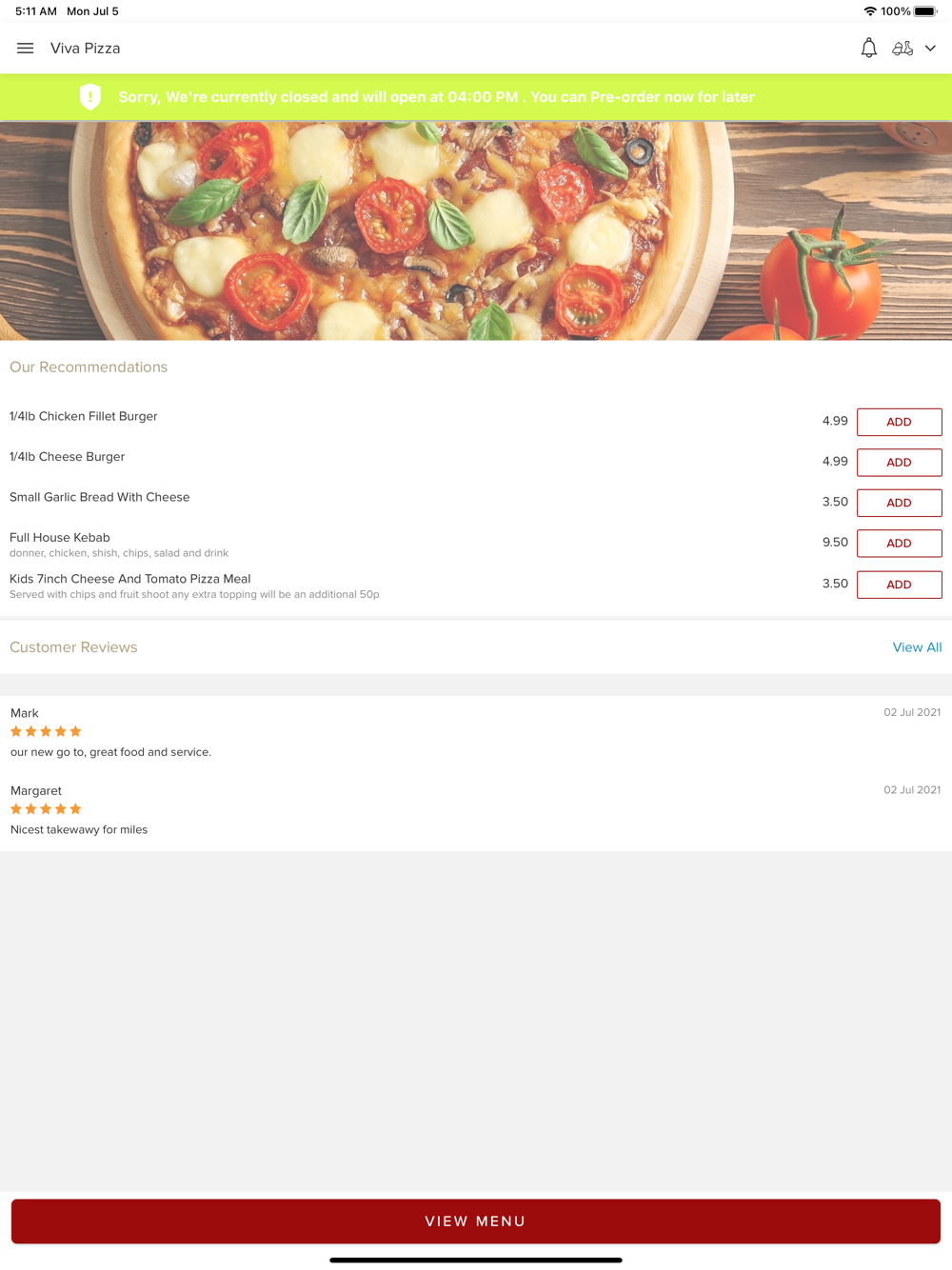Screen dimensions: 952x1270
Task: Select Mark's five-star rating
Action: 46,731
